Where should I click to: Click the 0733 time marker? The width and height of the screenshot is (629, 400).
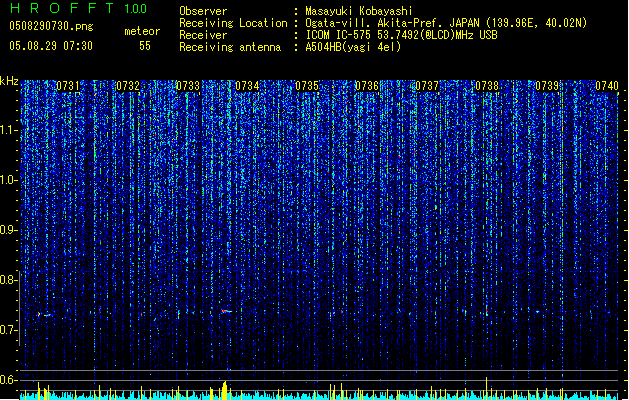tap(188, 86)
